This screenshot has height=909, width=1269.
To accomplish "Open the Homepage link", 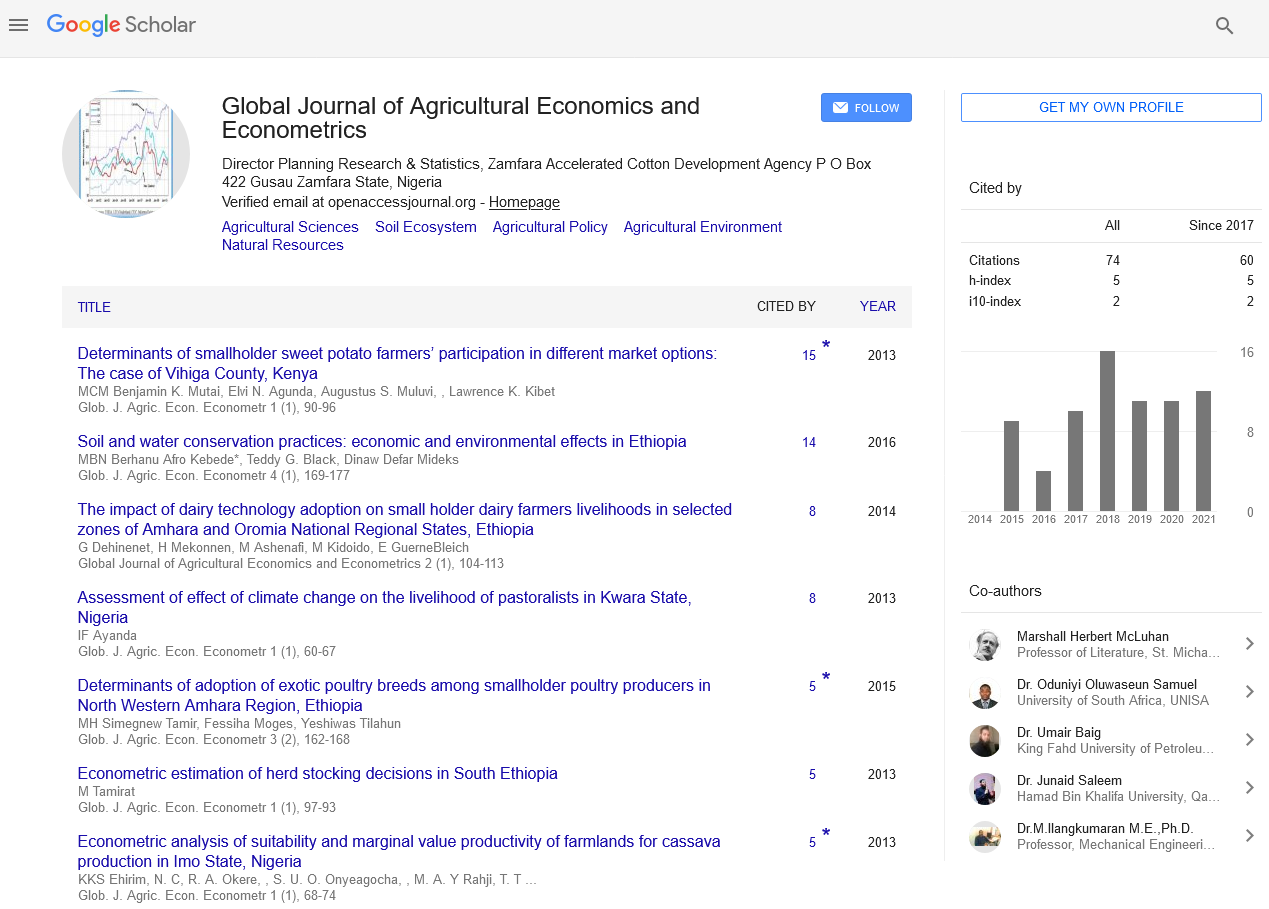I will (524, 202).
